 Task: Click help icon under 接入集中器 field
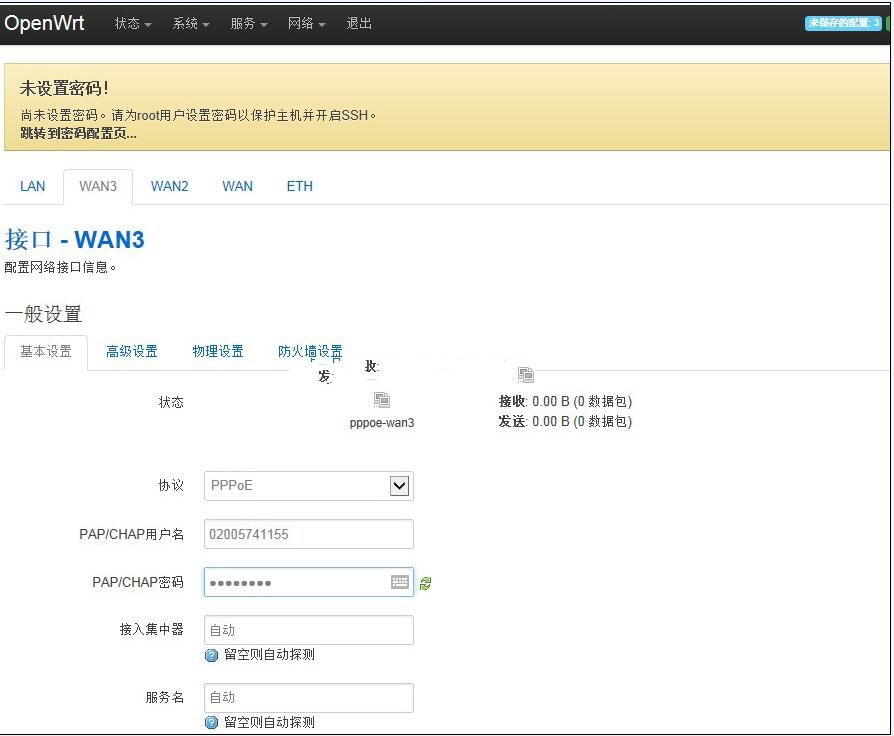point(211,655)
